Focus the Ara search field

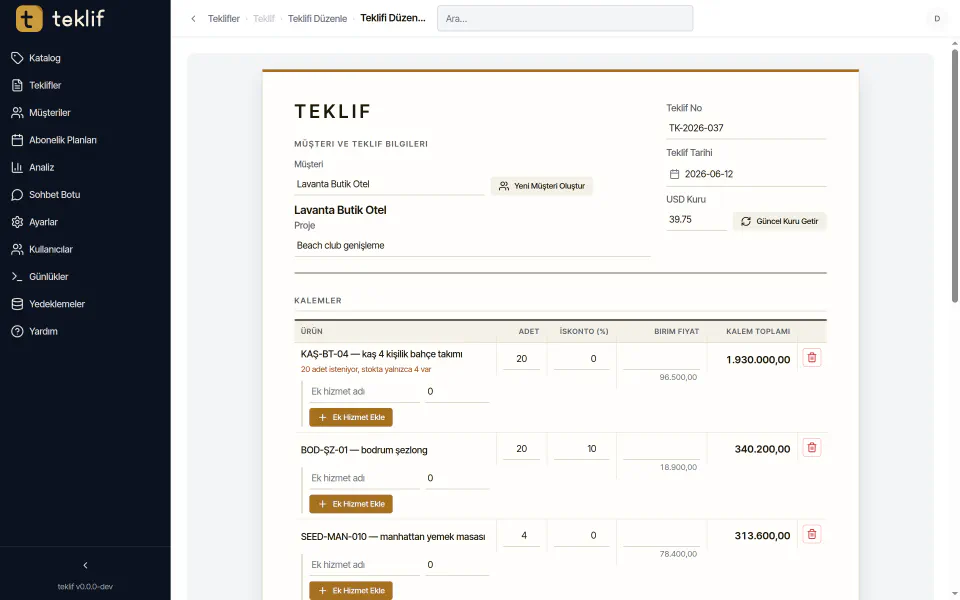pos(565,18)
